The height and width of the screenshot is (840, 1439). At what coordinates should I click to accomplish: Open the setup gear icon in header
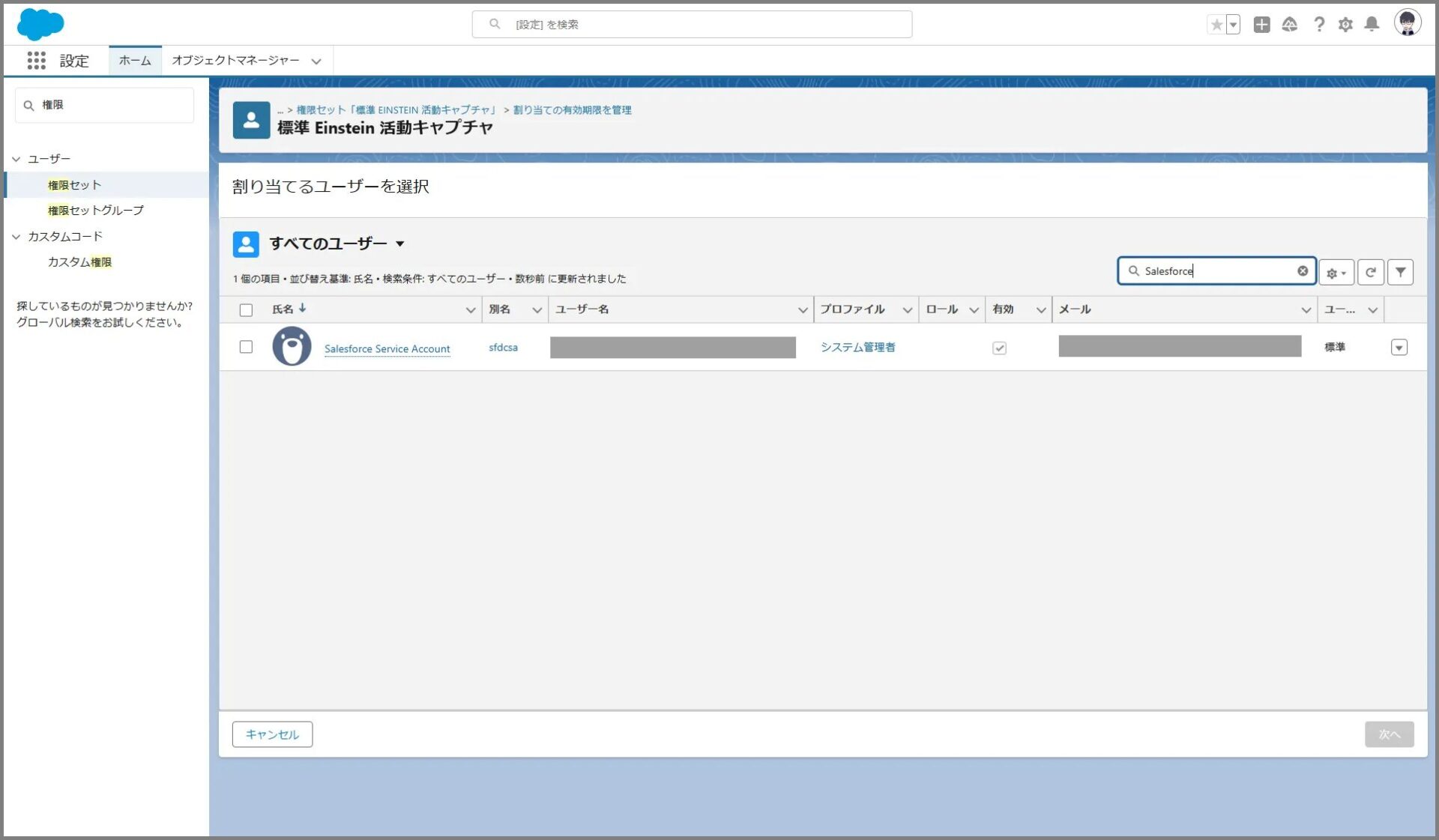click(x=1346, y=25)
